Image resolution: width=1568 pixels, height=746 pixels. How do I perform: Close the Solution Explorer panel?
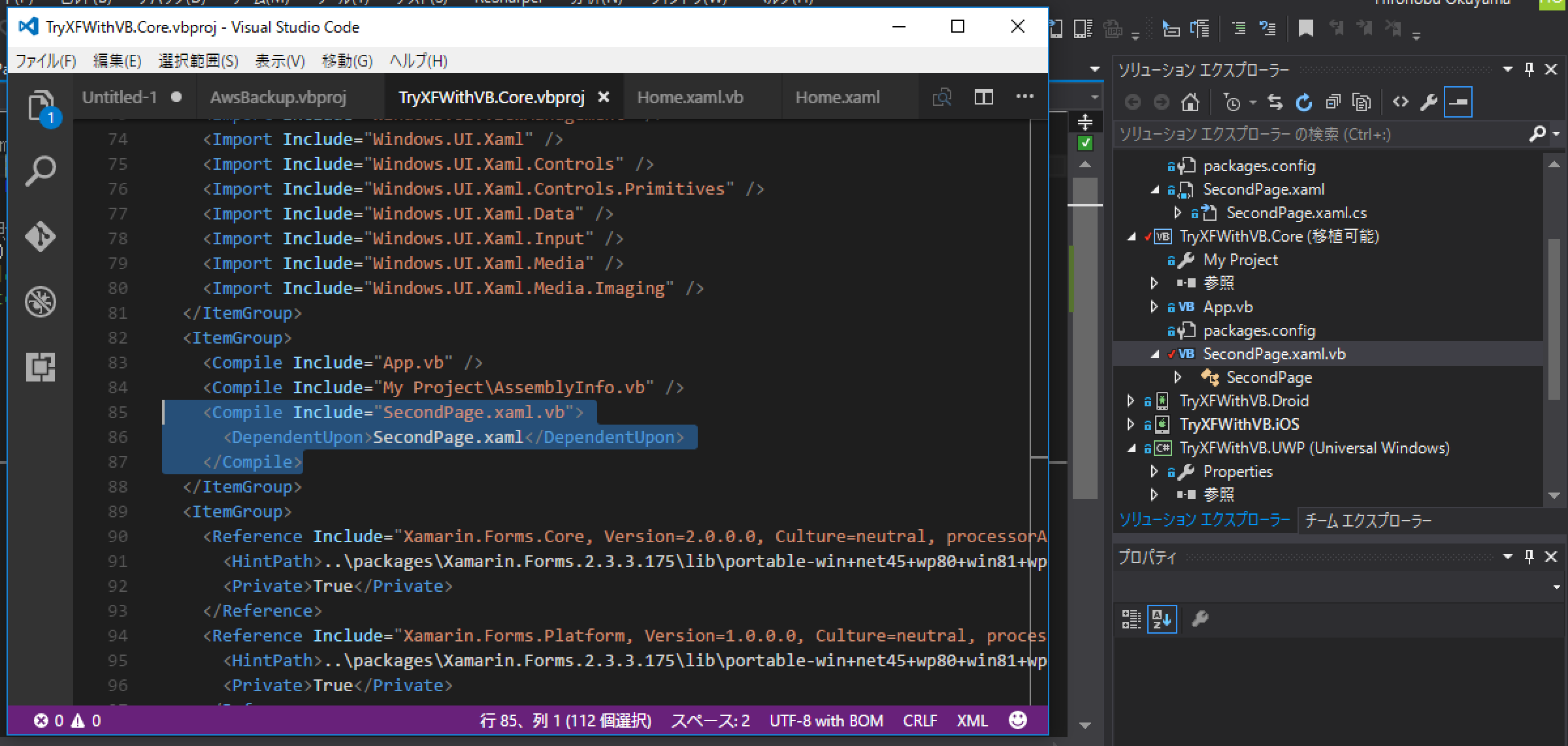pos(1551,69)
